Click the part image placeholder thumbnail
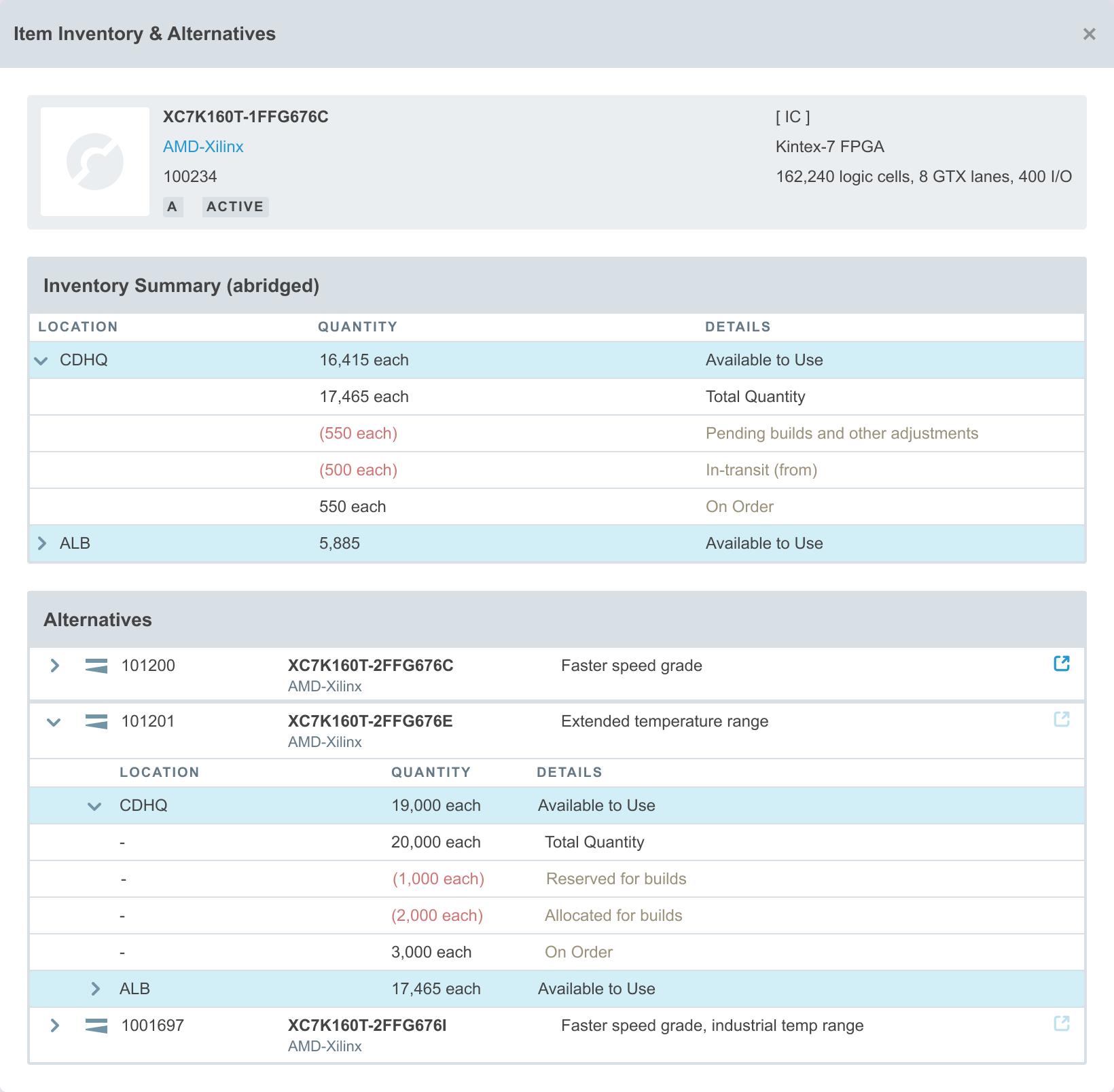Image resolution: width=1114 pixels, height=1092 pixels. coord(95,162)
